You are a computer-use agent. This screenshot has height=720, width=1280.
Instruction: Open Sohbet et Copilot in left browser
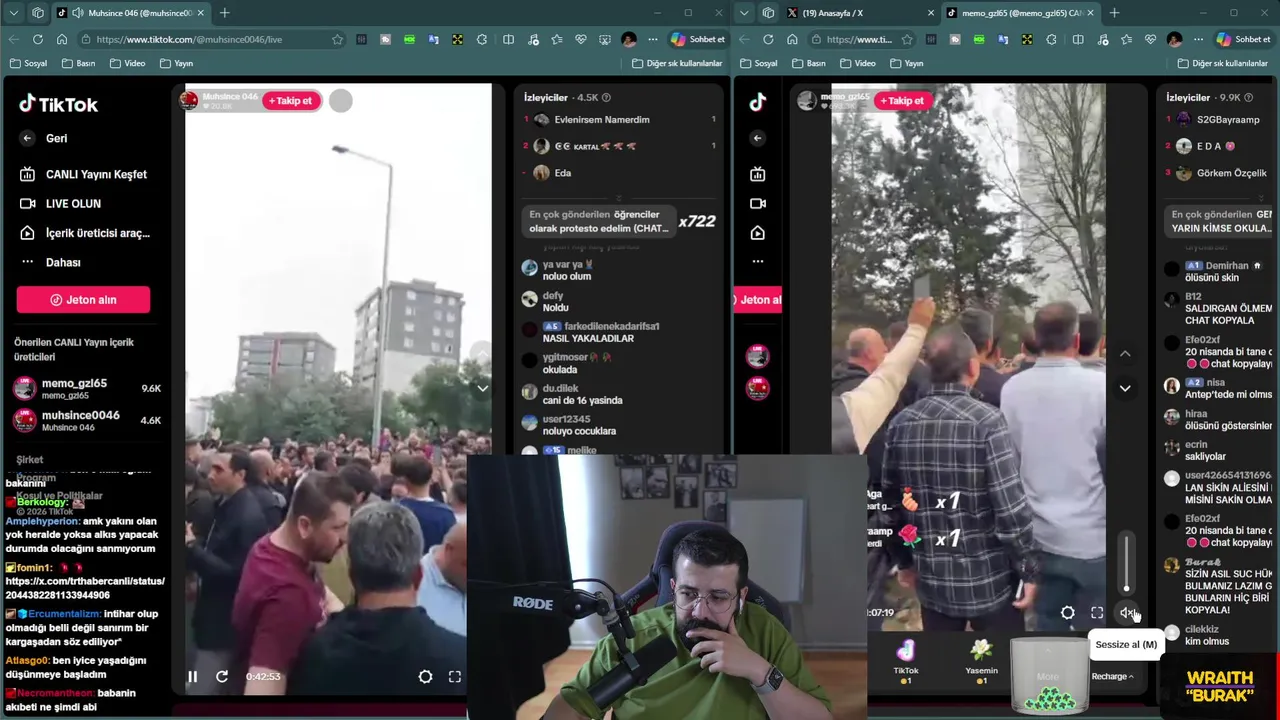(x=697, y=39)
